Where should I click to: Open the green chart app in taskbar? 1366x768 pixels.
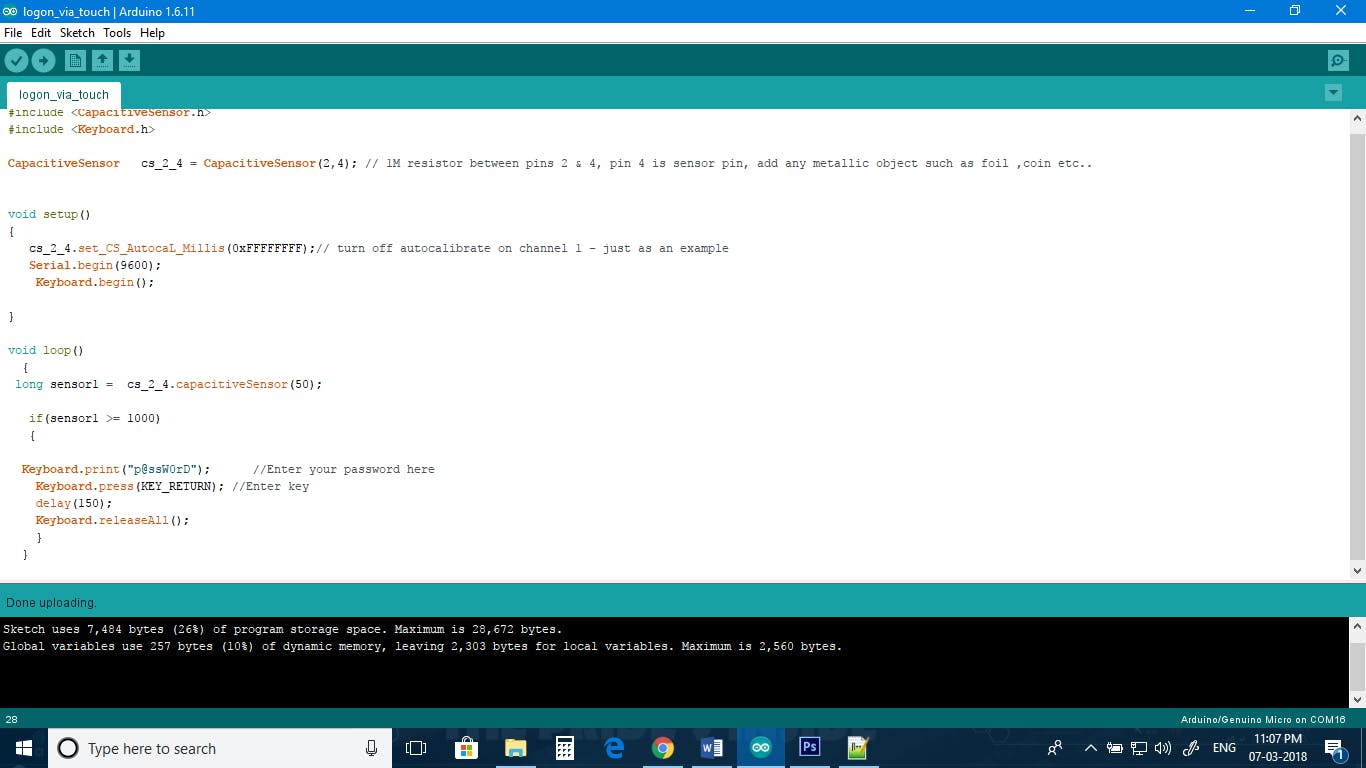(x=858, y=748)
